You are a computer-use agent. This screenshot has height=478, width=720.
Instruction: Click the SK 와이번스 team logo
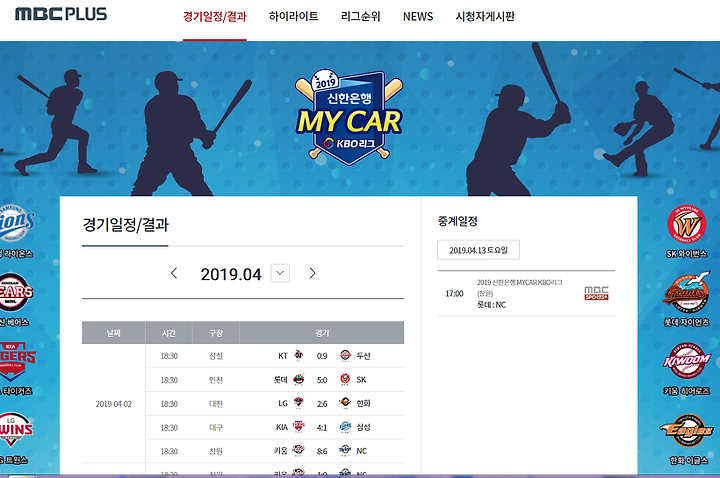[686, 225]
